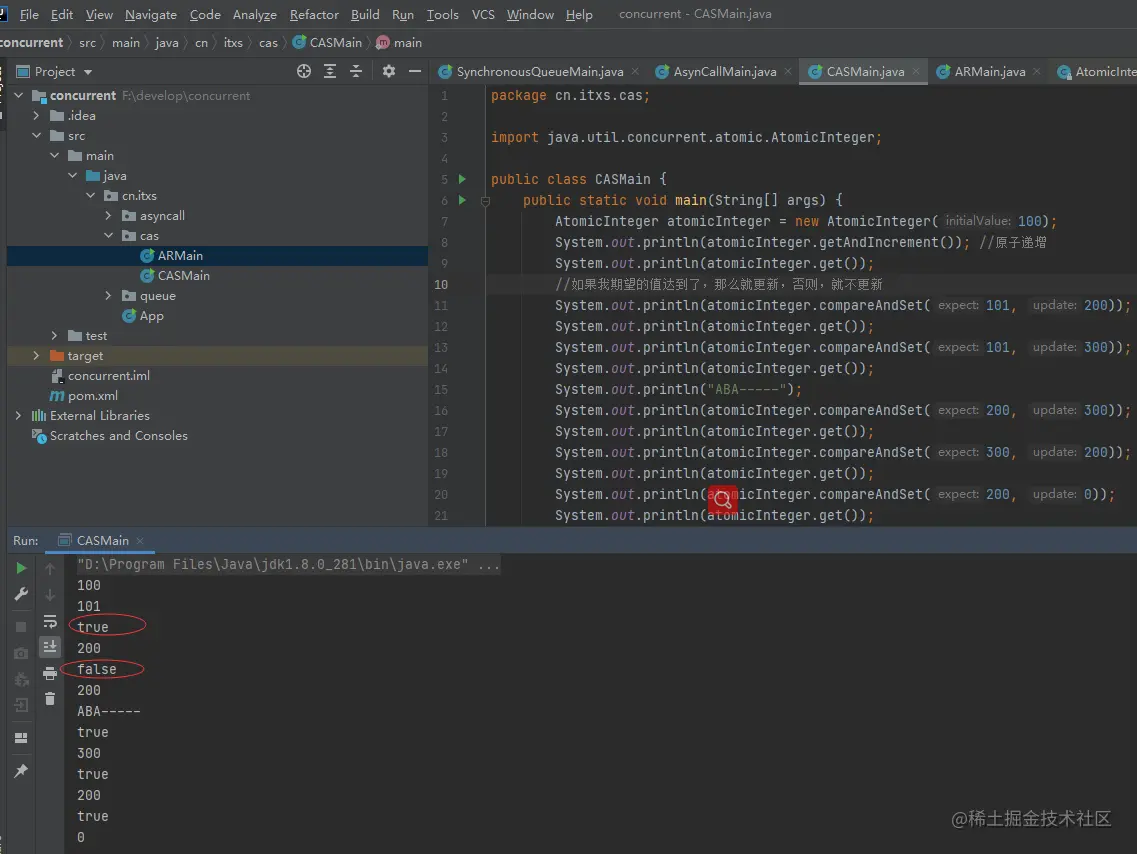Click the Locate/Select Opened File target icon
This screenshot has width=1137, height=854.
[x=304, y=71]
